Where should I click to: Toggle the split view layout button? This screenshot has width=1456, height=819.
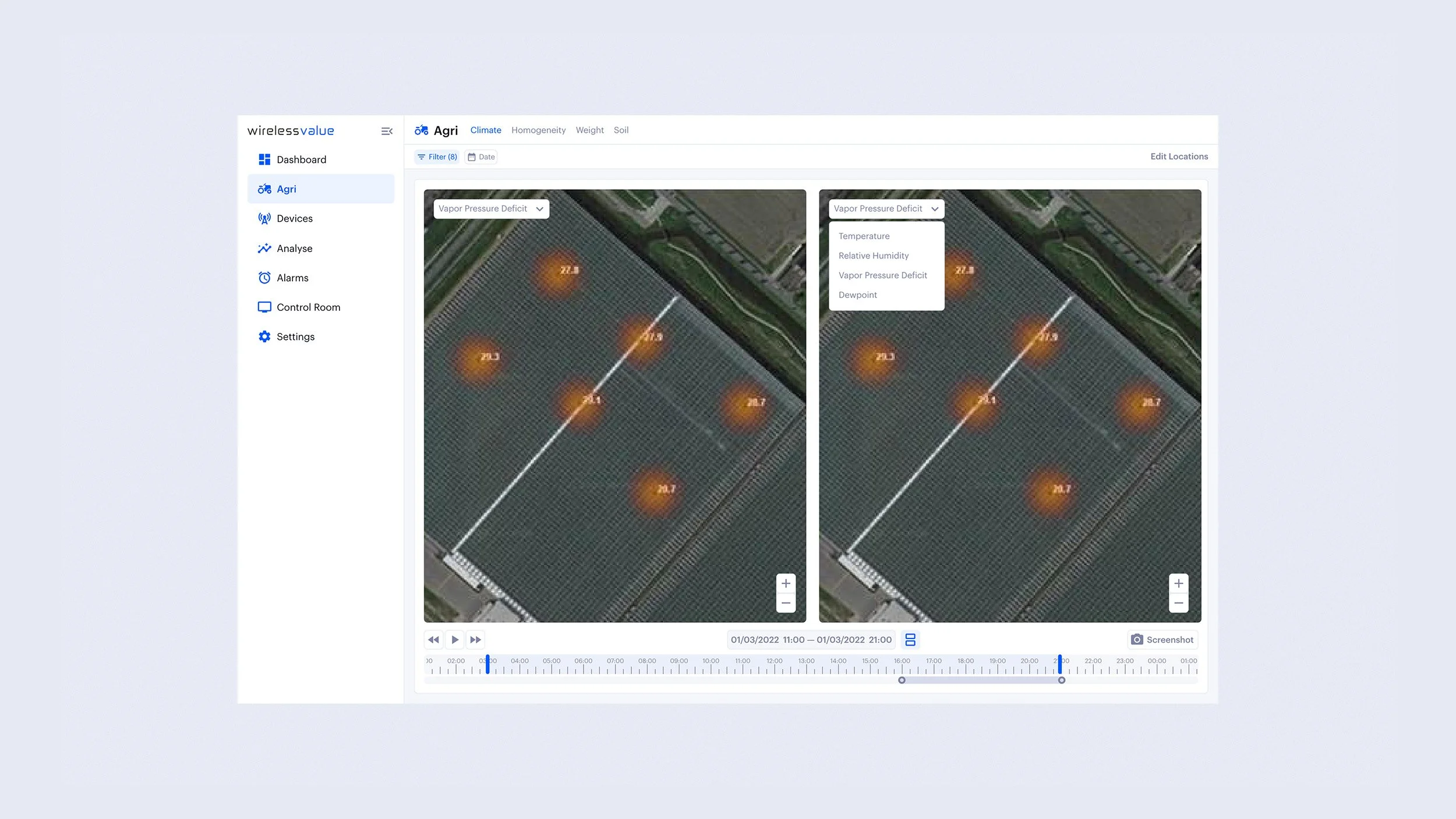[x=910, y=640]
